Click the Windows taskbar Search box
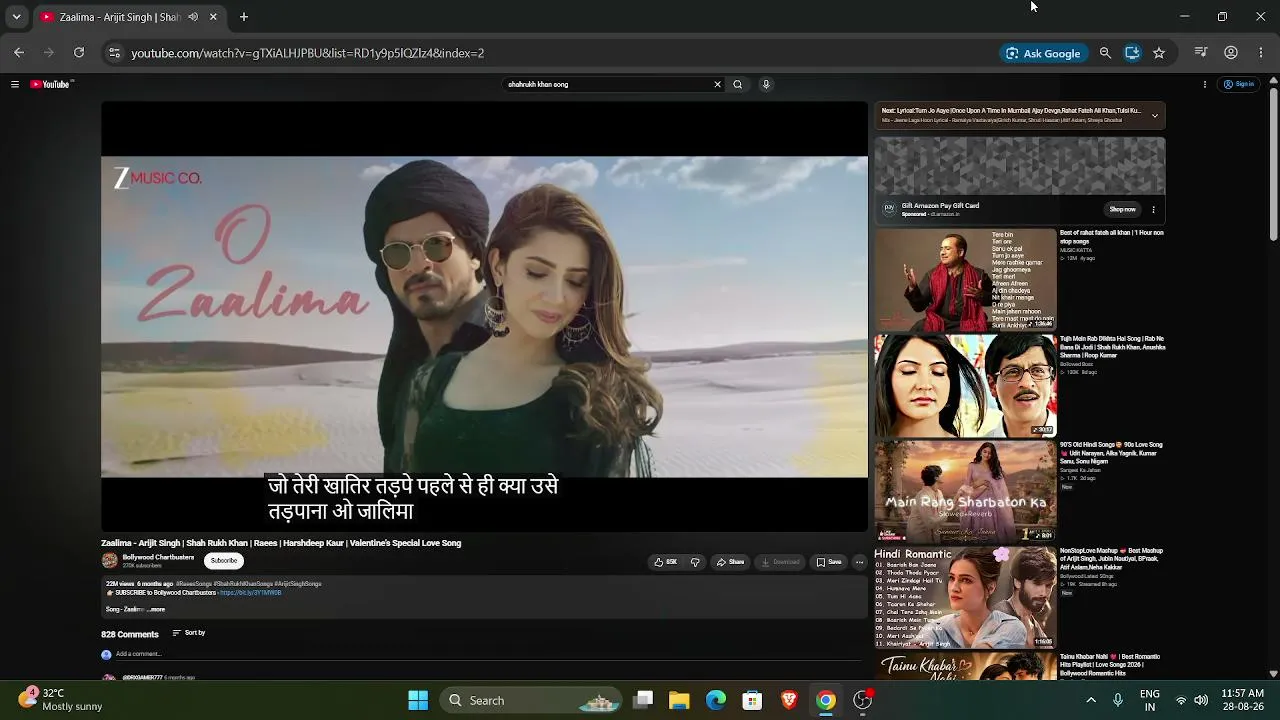Viewport: 1280px width, 720px height. click(533, 700)
